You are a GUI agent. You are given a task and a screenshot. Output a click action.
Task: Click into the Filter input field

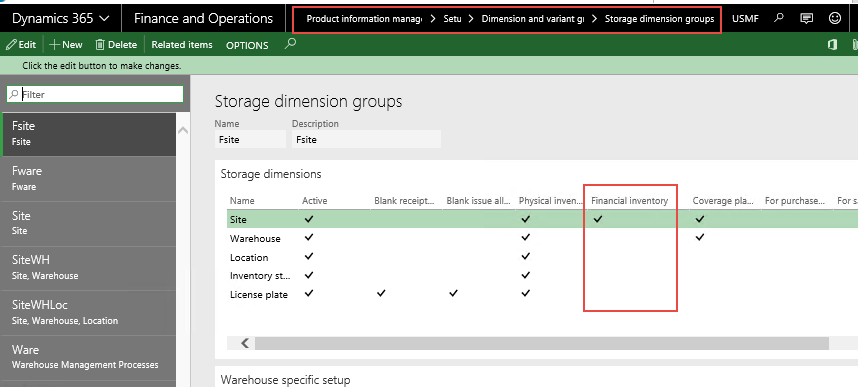click(x=95, y=94)
